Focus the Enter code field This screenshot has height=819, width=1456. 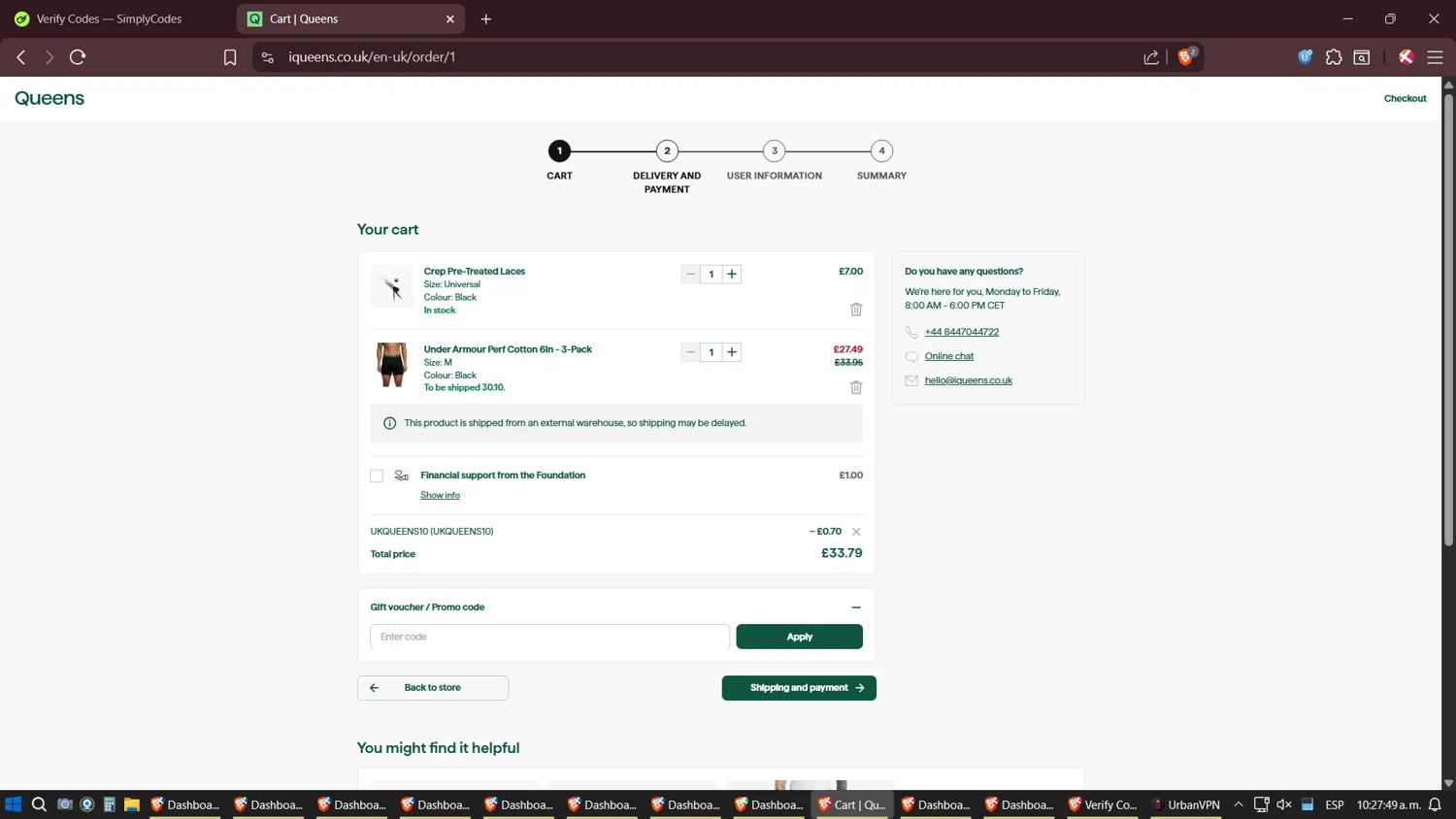(549, 637)
